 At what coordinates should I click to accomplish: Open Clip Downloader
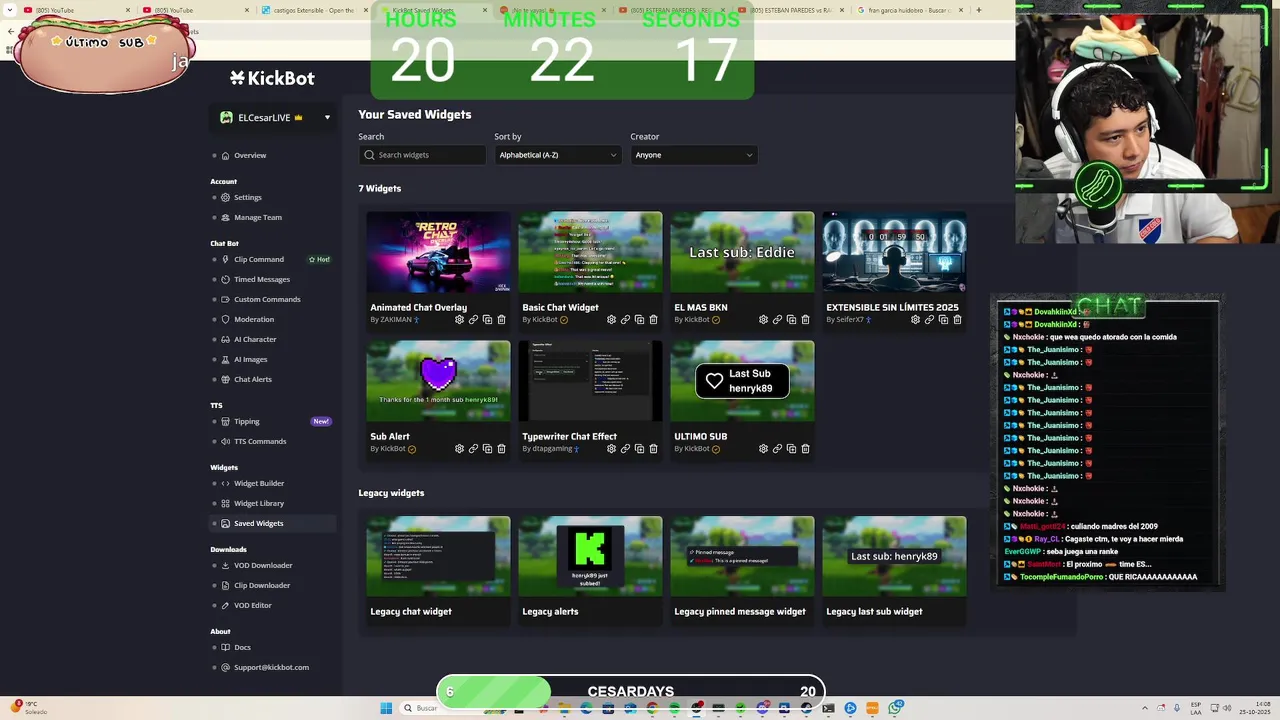[x=262, y=586]
